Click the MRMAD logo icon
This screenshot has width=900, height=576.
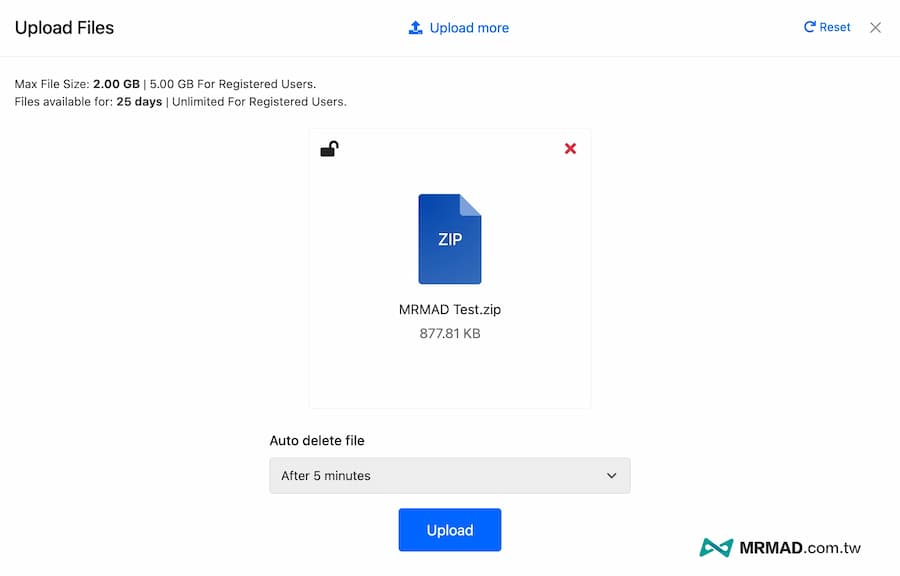tap(716, 547)
